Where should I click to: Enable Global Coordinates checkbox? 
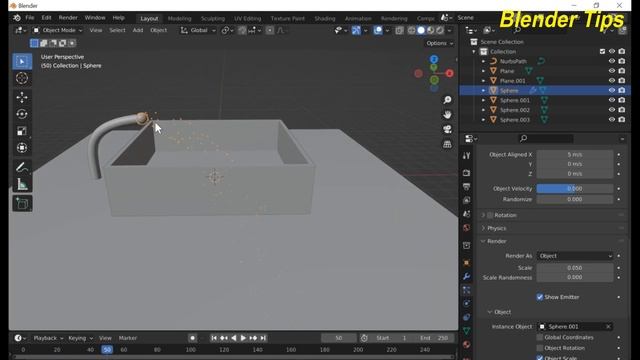[x=540, y=337]
